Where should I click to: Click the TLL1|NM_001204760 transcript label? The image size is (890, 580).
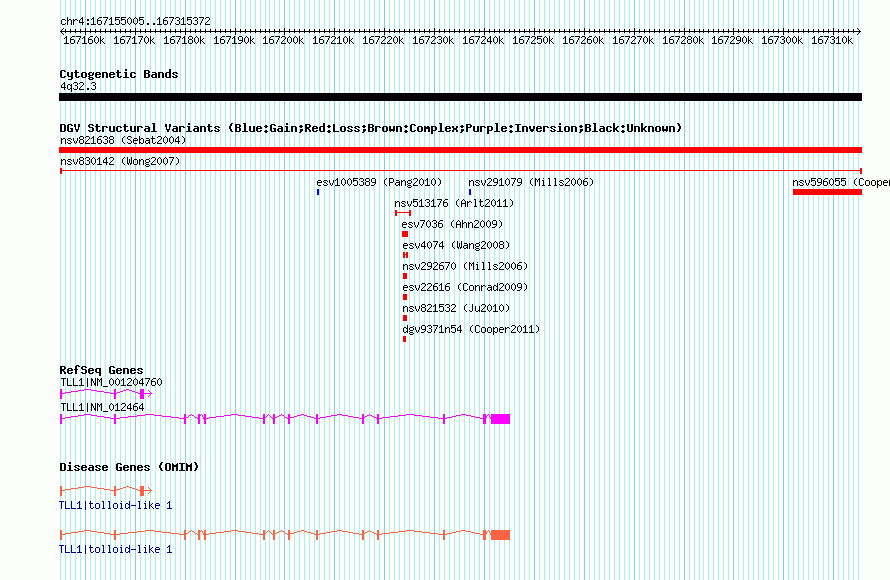tap(111, 383)
